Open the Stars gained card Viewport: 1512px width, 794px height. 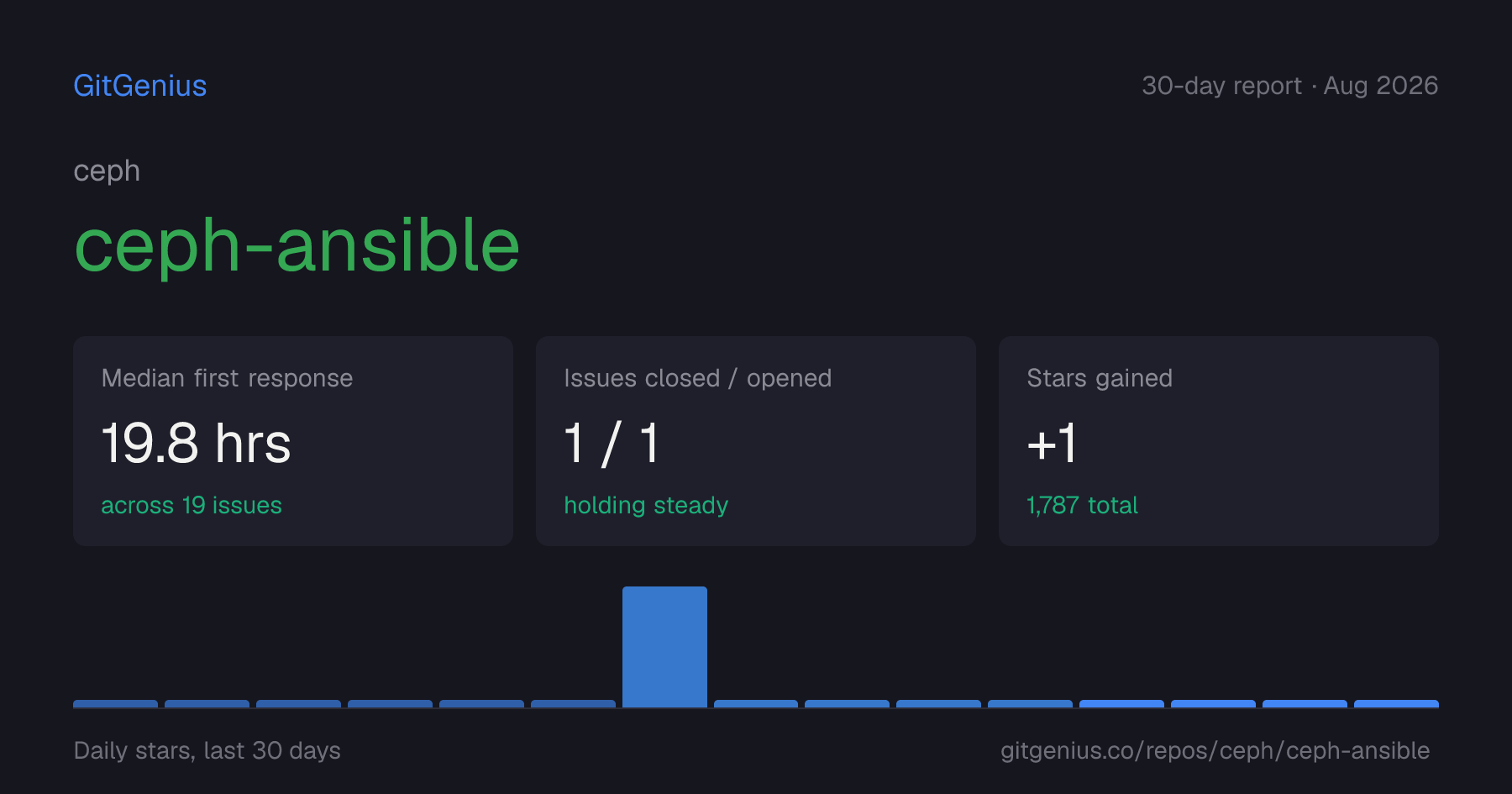[1219, 441]
